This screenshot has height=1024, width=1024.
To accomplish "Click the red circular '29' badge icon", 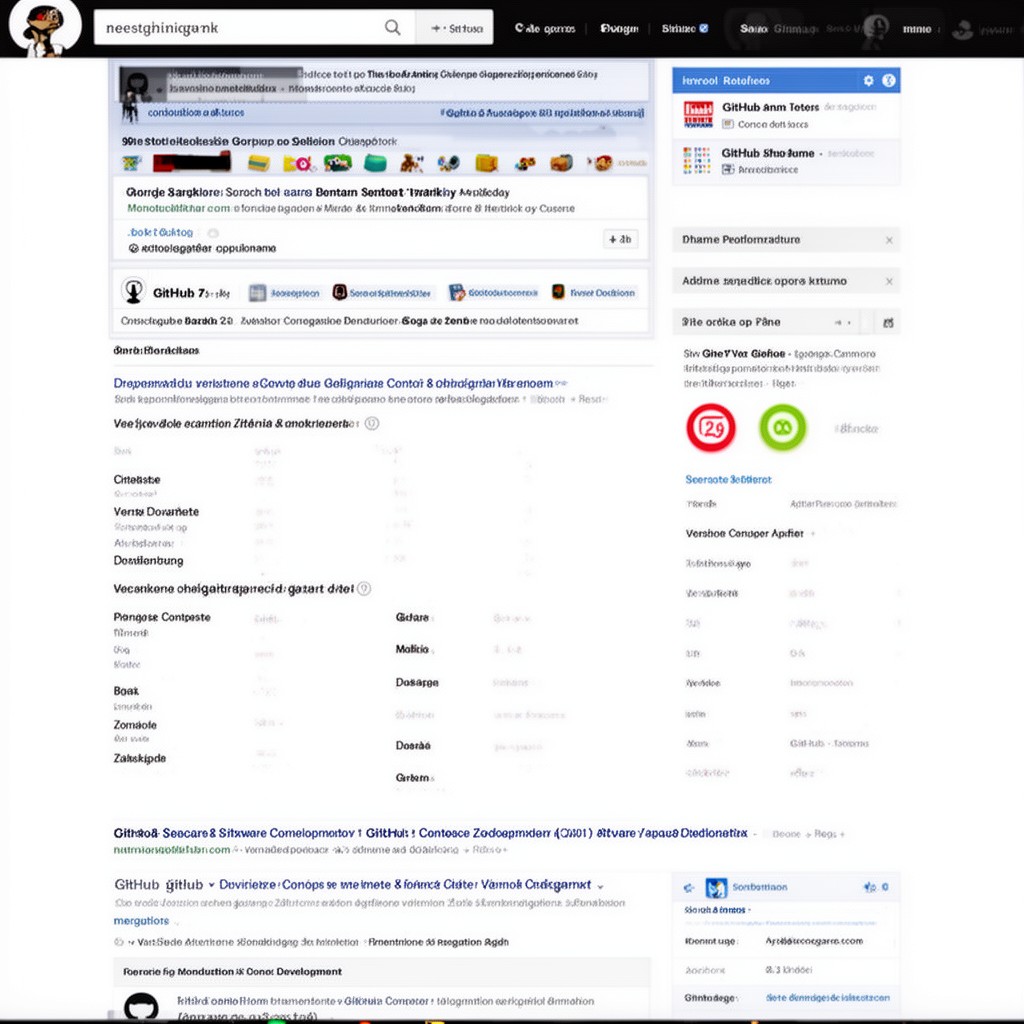I will click(x=711, y=428).
